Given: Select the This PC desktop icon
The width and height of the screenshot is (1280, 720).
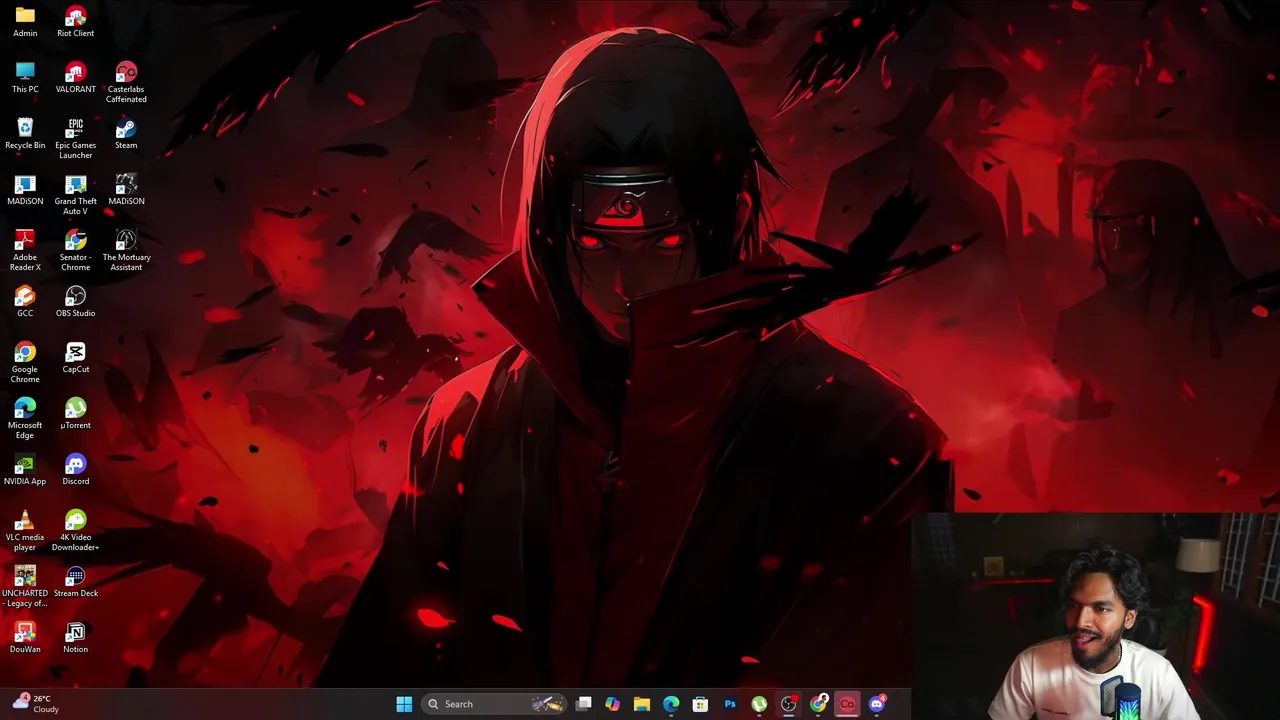Looking at the screenshot, I should tap(25, 78).
